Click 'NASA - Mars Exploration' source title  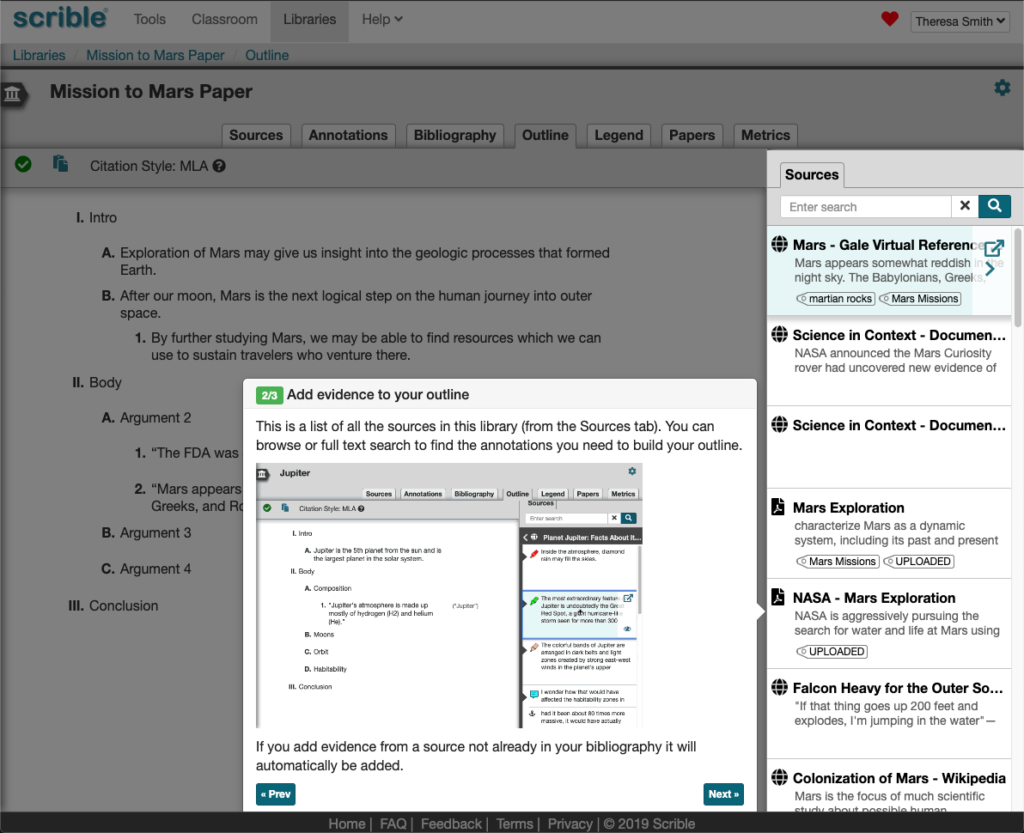pyautogui.click(x=874, y=598)
